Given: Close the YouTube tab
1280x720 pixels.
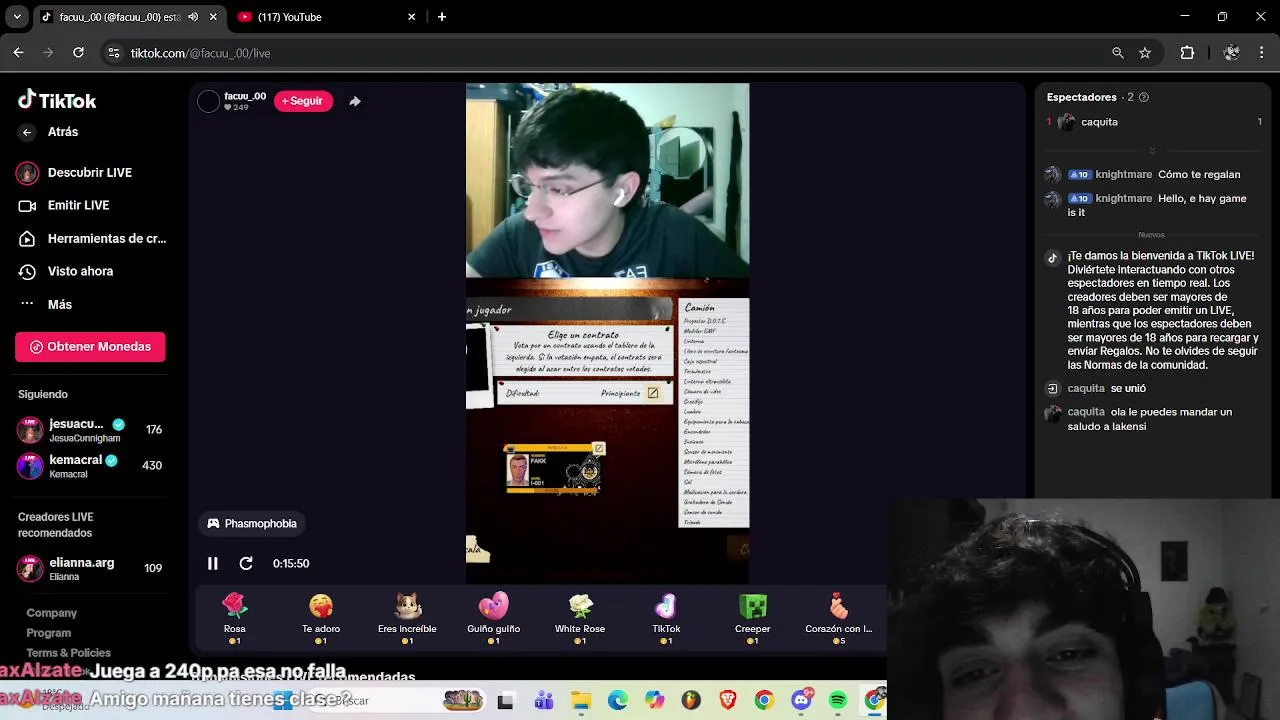Looking at the screenshot, I should point(411,17).
